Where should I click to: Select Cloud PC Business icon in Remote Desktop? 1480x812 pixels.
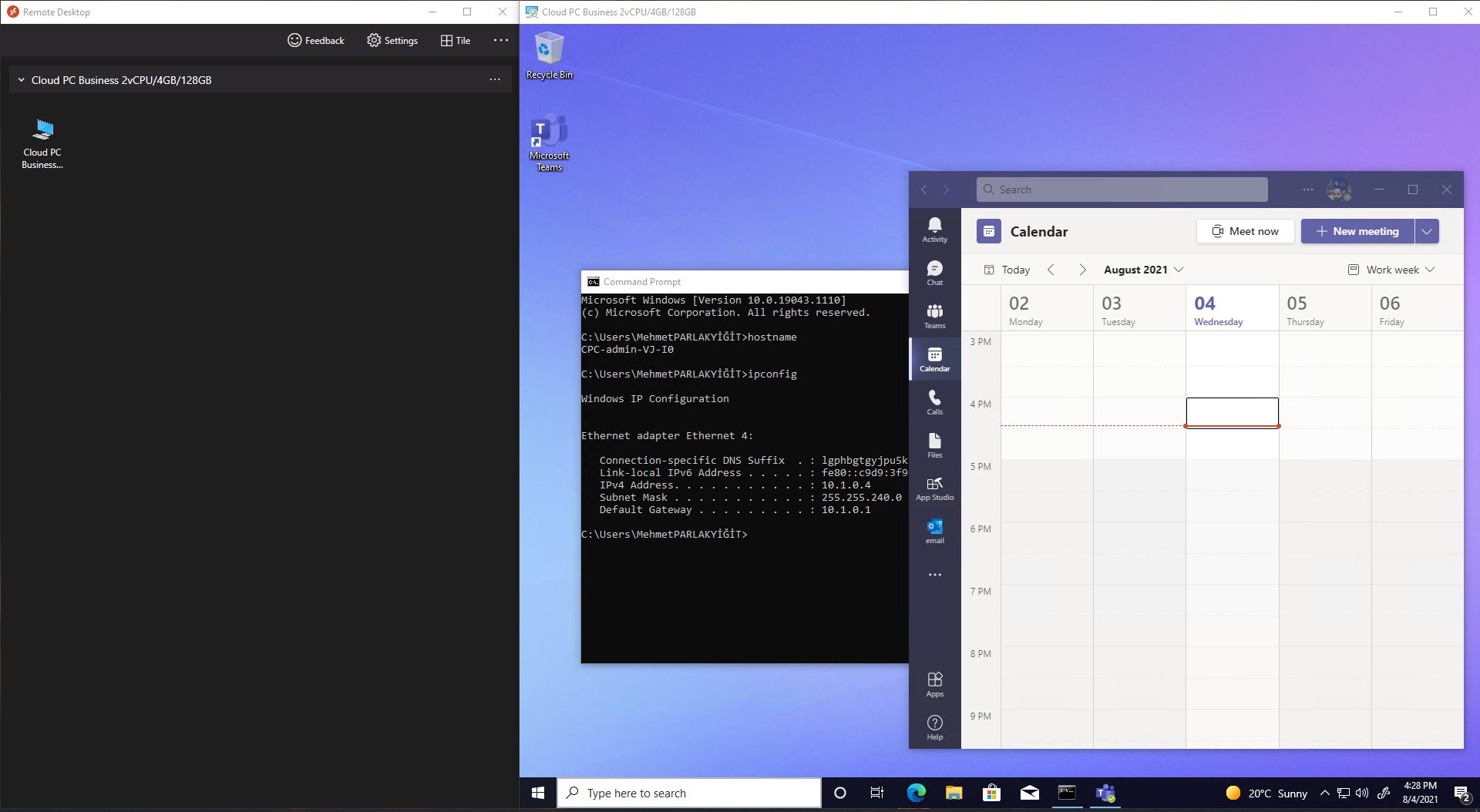click(42, 144)
